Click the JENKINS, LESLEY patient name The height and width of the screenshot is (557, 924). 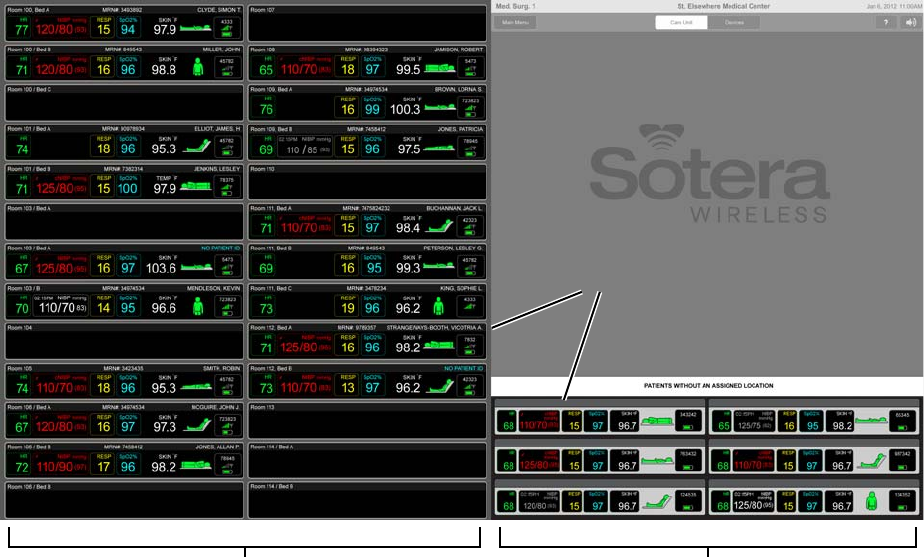pyautogui.click(x=217, y=169)
